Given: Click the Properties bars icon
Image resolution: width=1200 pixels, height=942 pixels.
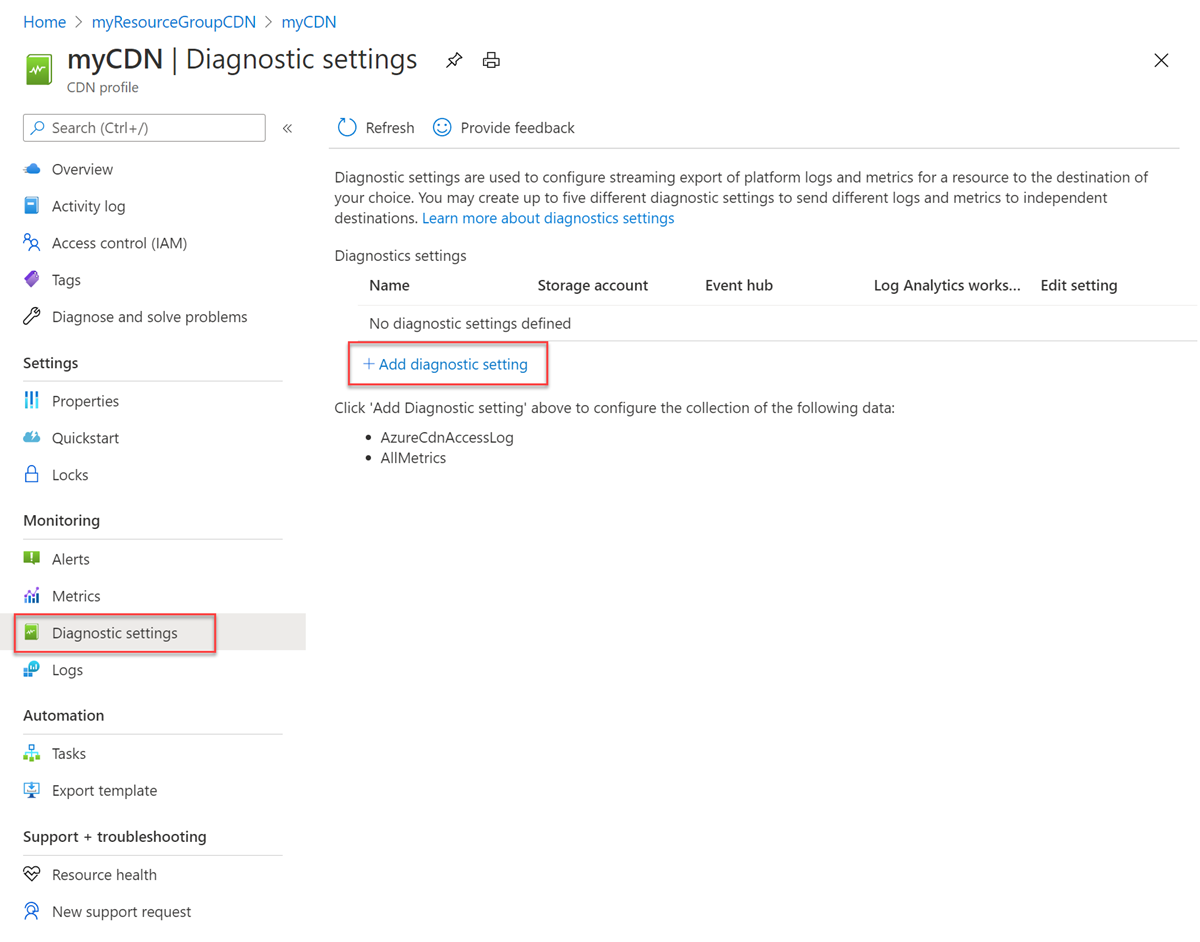Looking at the screenshot, I should point(32,401).
